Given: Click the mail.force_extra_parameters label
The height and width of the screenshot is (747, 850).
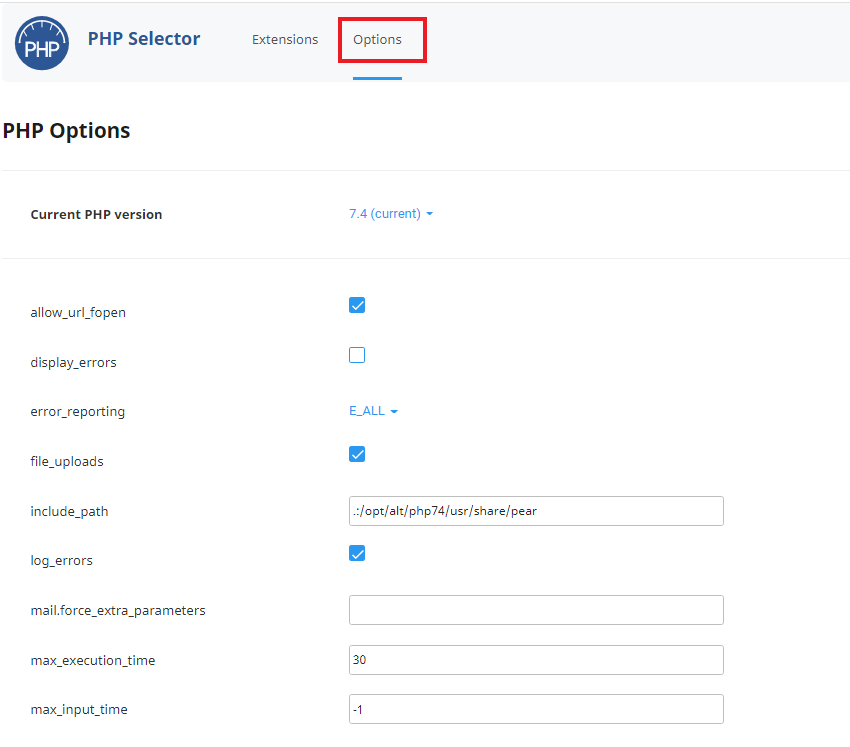Looking at the screenshot, I should (x=118, y=610).
